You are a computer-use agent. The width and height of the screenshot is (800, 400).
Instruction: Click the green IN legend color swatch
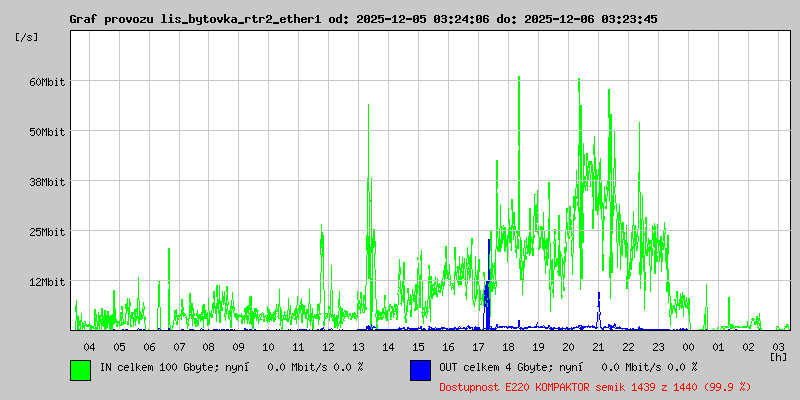(x=80, y=369)
